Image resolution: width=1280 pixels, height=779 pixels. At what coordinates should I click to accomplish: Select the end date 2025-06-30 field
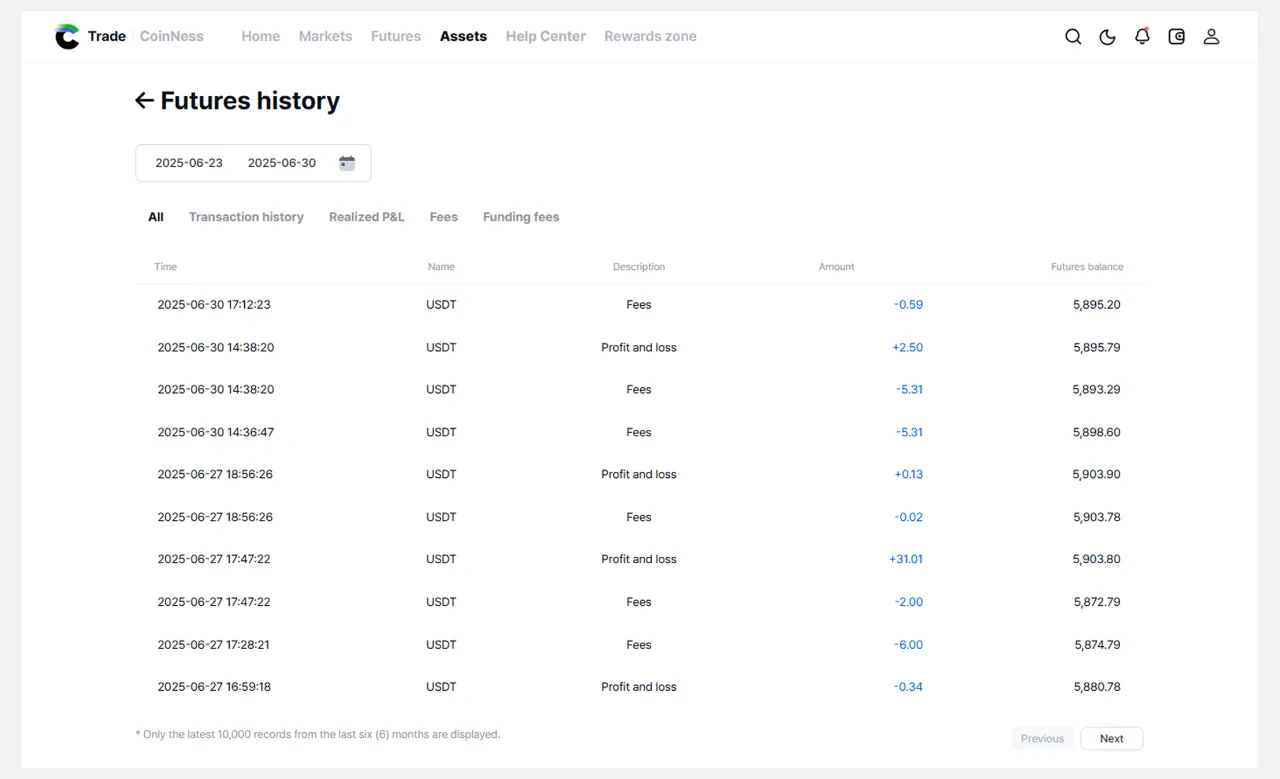[x=282, y=163]
